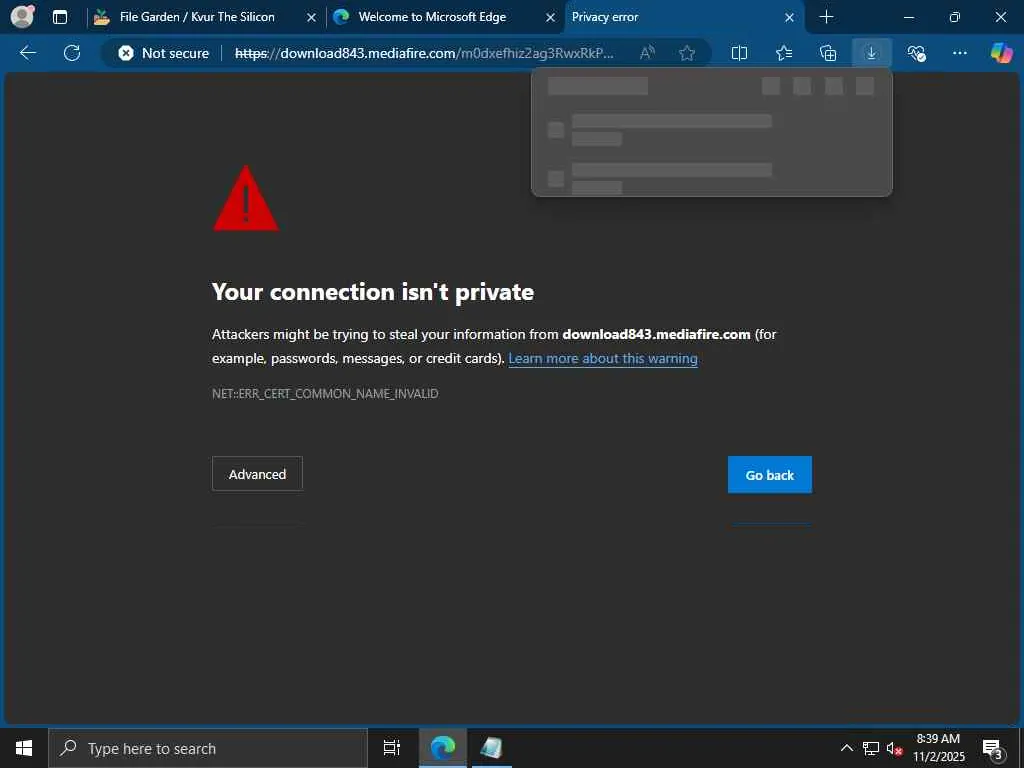
Task: Click the Microsoft Edge taskbar icon
Action: click(x=443, y=748)
